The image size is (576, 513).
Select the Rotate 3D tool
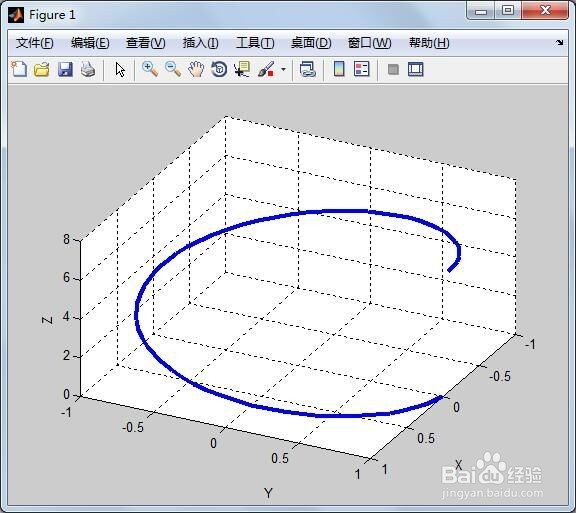[x=219, y=69]
